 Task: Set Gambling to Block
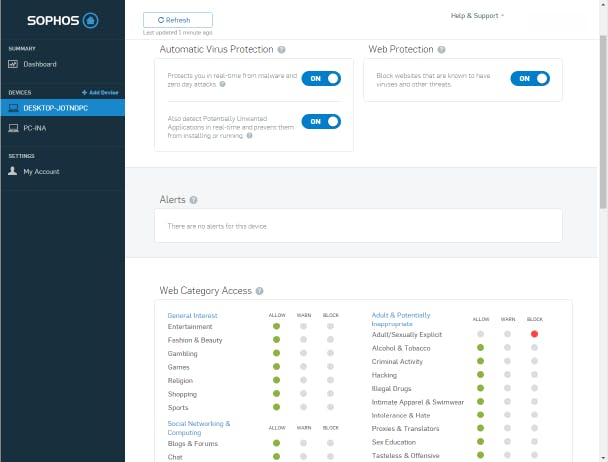click(x=330, y=353)
